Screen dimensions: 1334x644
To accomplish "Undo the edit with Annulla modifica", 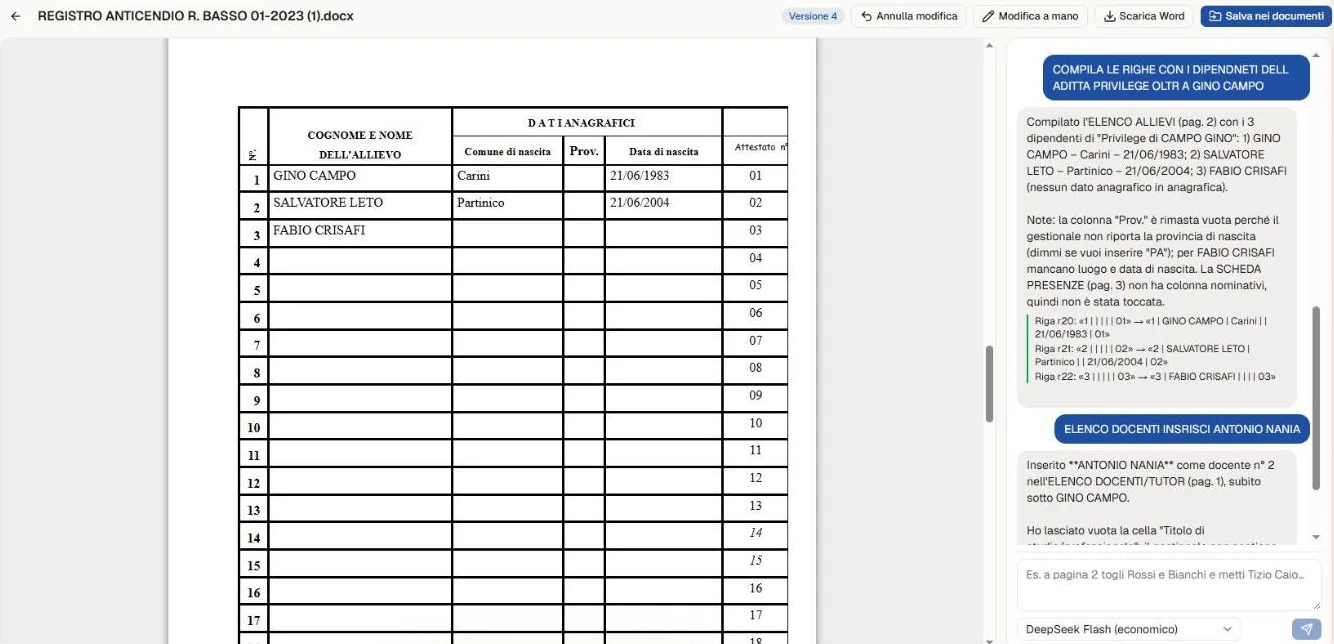I will (909, 17).
